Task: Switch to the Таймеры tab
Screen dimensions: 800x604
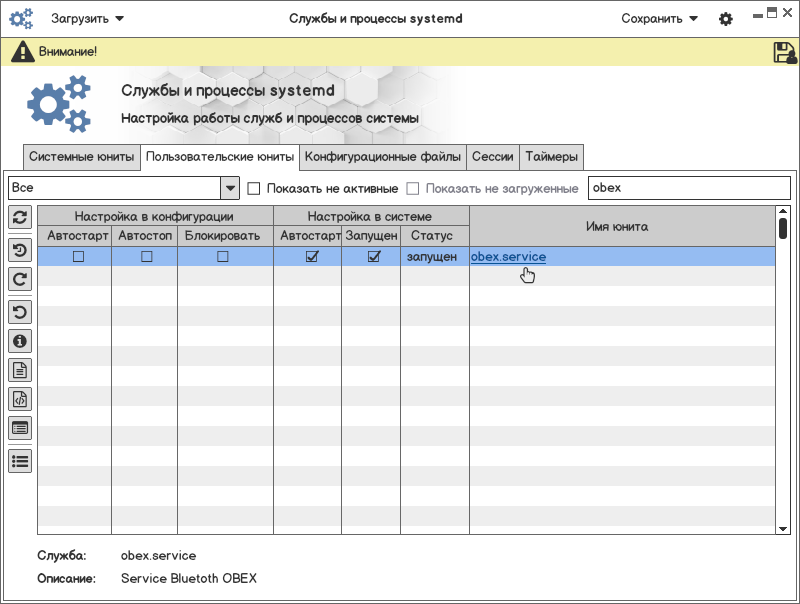Action: pyautogui.click(x=551, y=157)
